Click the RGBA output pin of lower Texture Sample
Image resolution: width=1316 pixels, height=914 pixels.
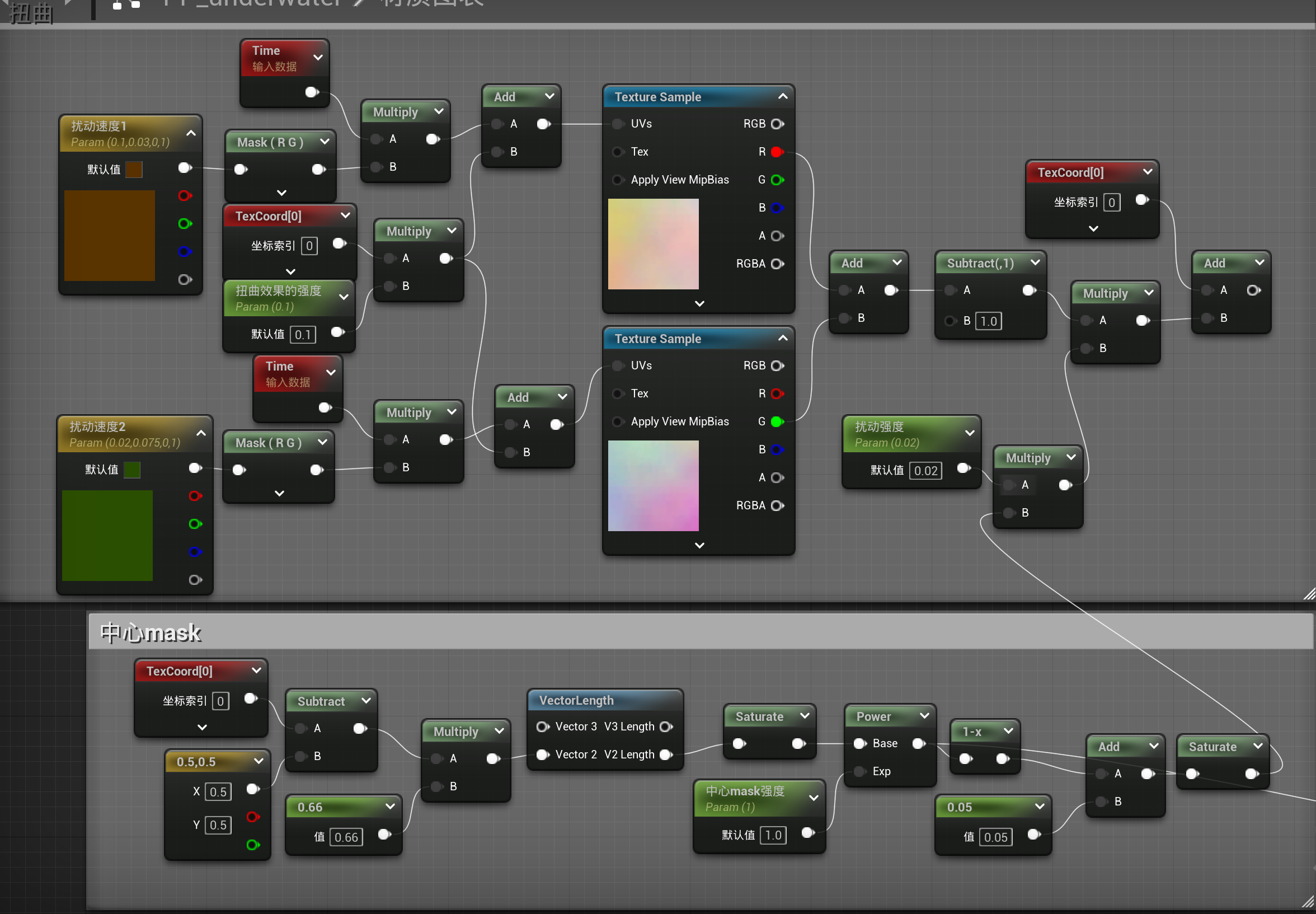click(x=777, y=505)
